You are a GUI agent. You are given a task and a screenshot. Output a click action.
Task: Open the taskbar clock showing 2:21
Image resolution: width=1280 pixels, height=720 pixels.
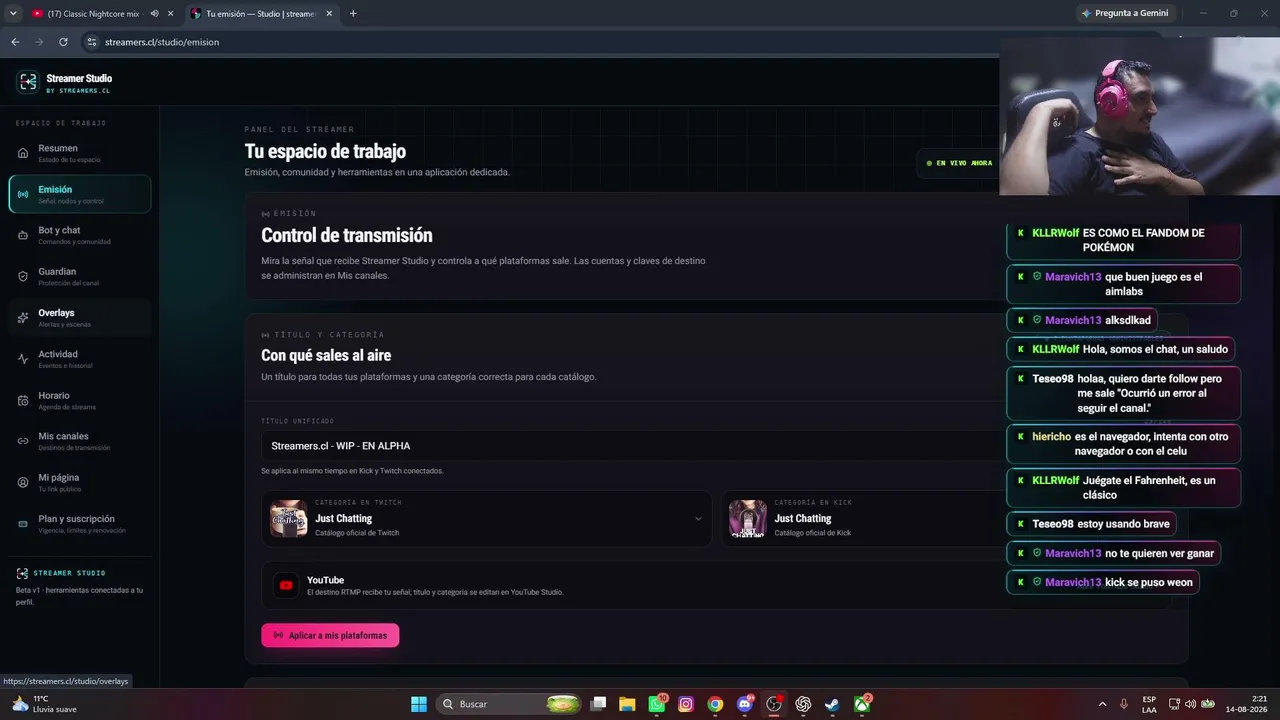tap(1246, 704)
